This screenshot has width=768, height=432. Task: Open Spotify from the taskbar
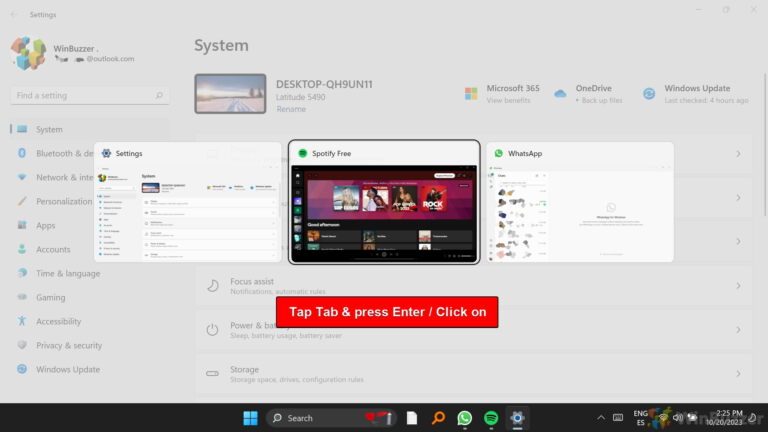pos(491,418)
